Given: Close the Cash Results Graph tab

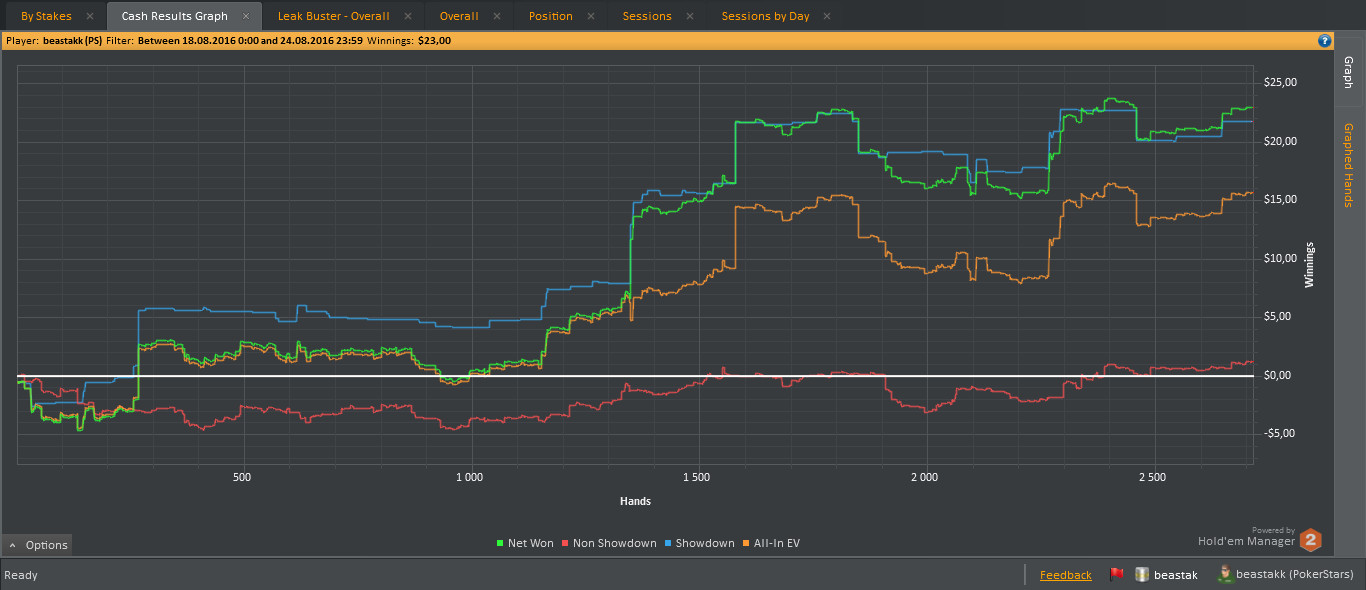Looking at the screenshot, I should pyautogui.click(x=246, y=16).
